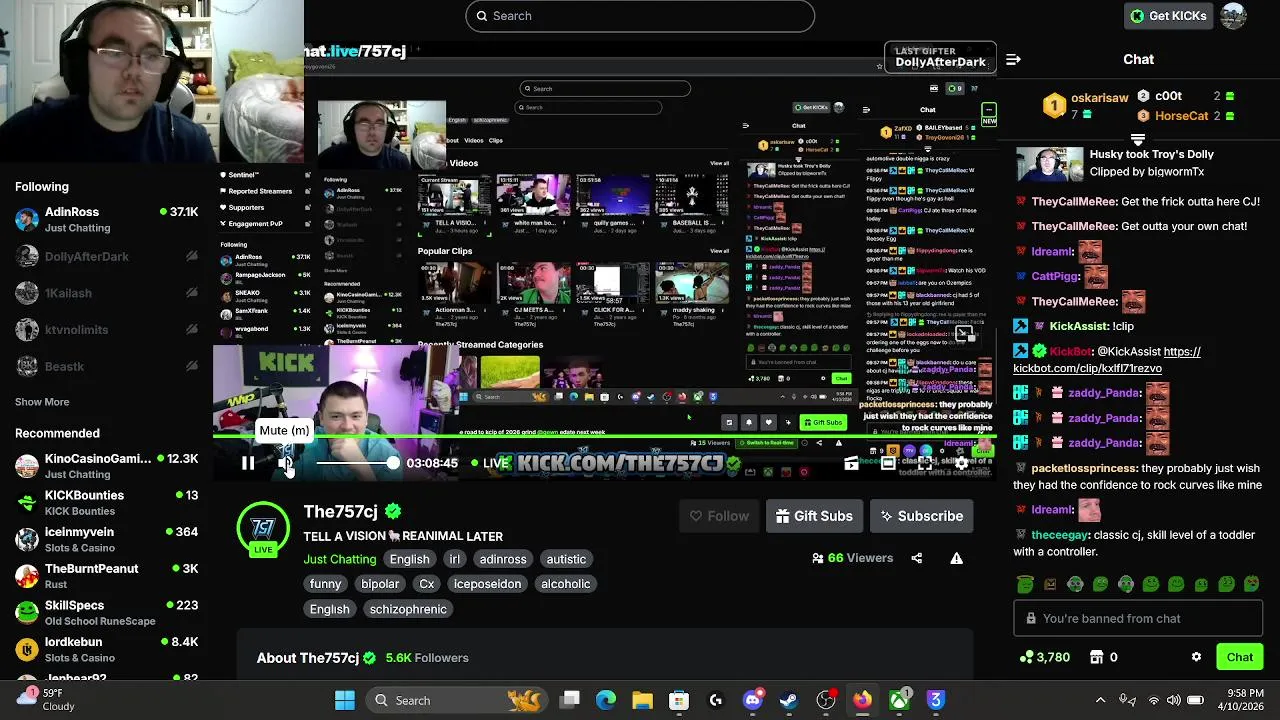
Task: Open the KICKs balance showing 3,780
Action: pos(1045,657)
